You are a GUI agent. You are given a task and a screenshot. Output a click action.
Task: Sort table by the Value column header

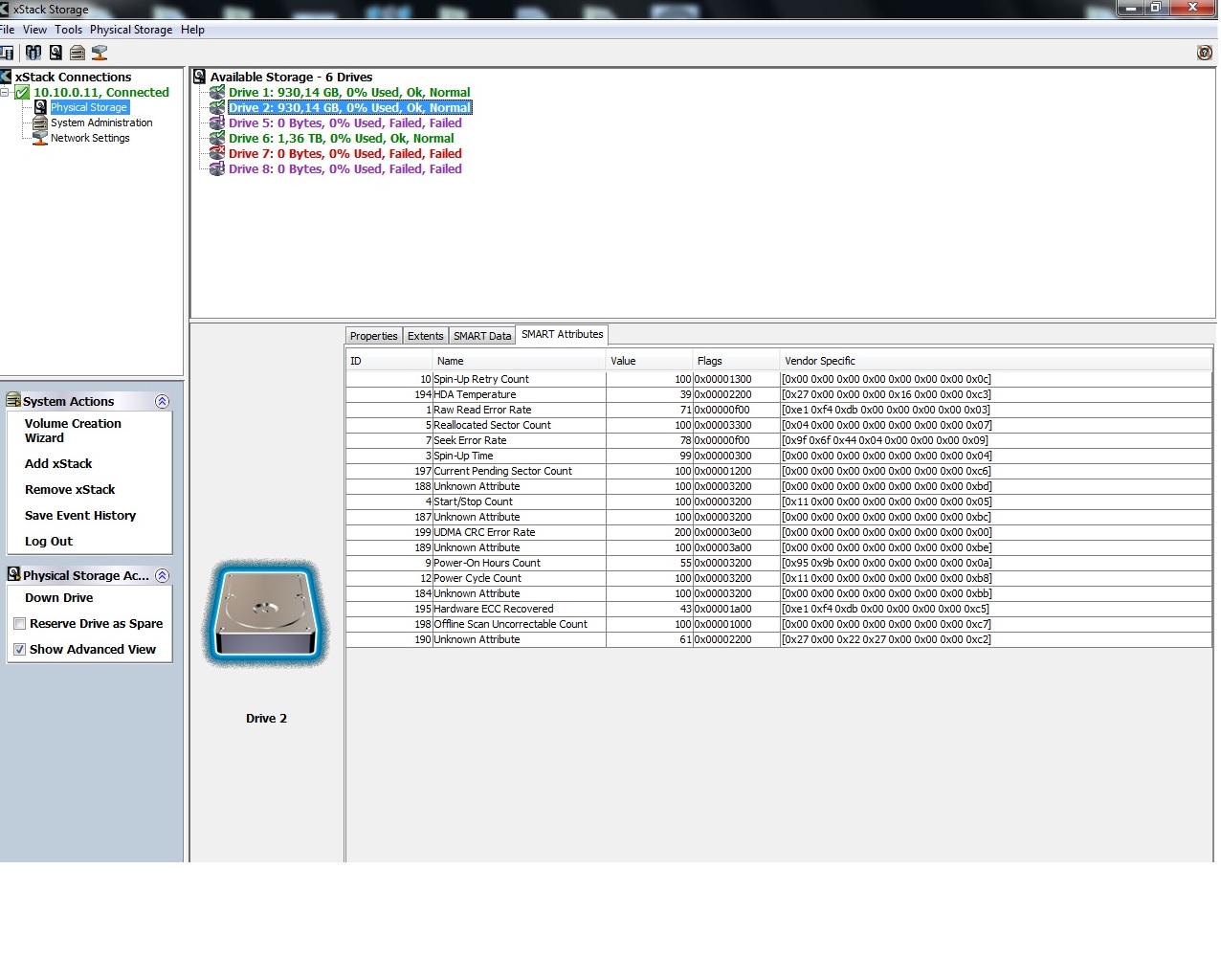click(648, 361)
